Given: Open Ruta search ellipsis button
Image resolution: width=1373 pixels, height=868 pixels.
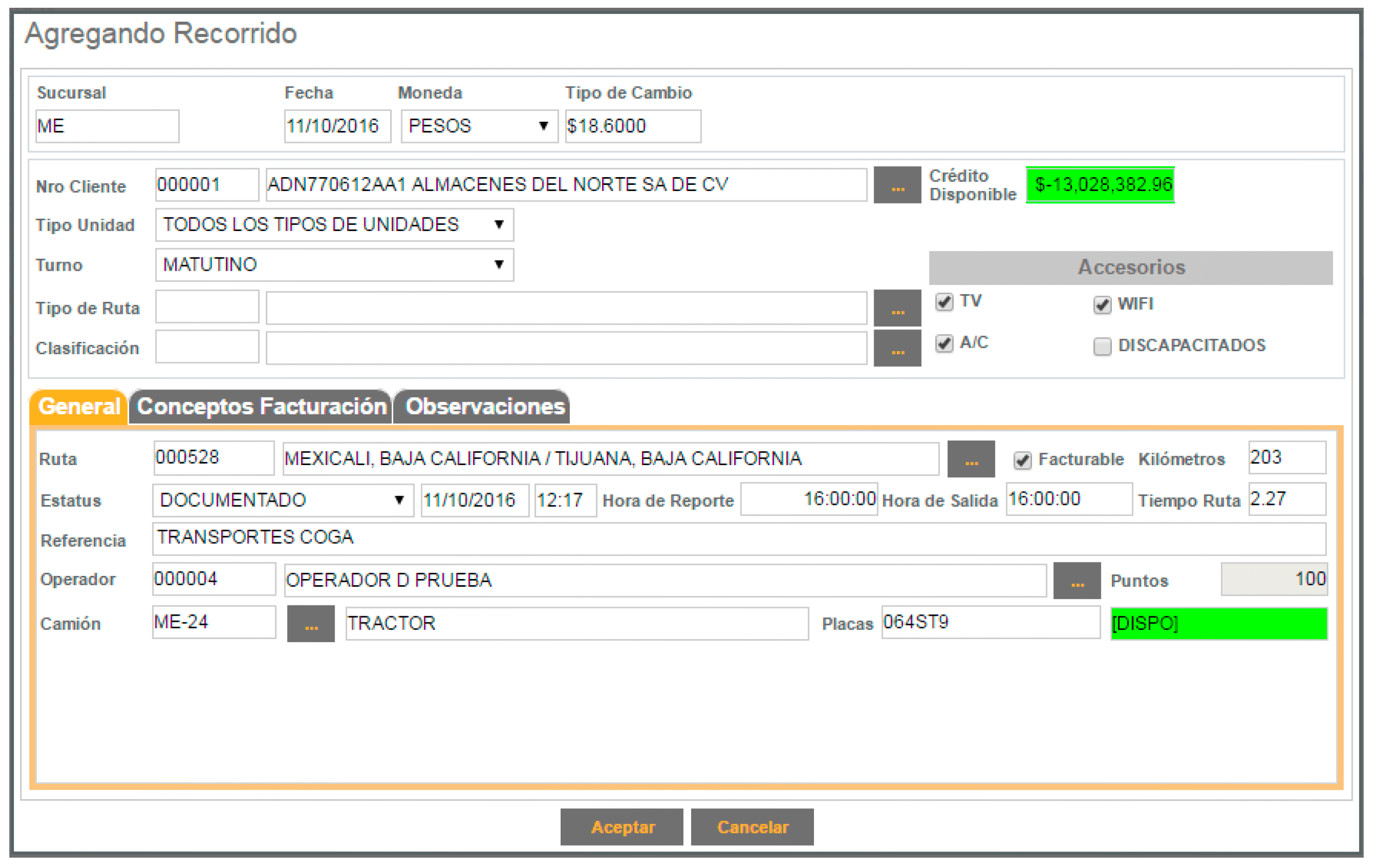Looking at the screenshot, I should pyautogui.click(x=970, y=459).
